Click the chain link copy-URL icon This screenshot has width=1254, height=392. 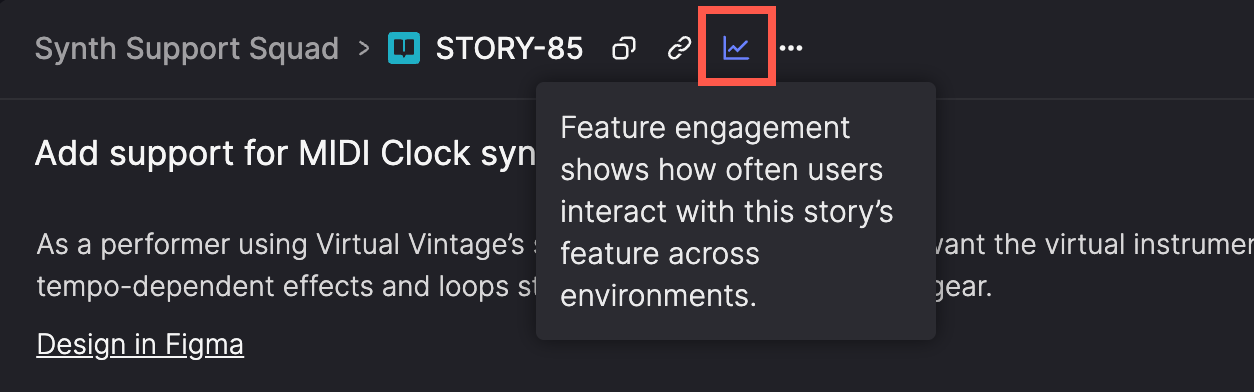tap(680, 47)
